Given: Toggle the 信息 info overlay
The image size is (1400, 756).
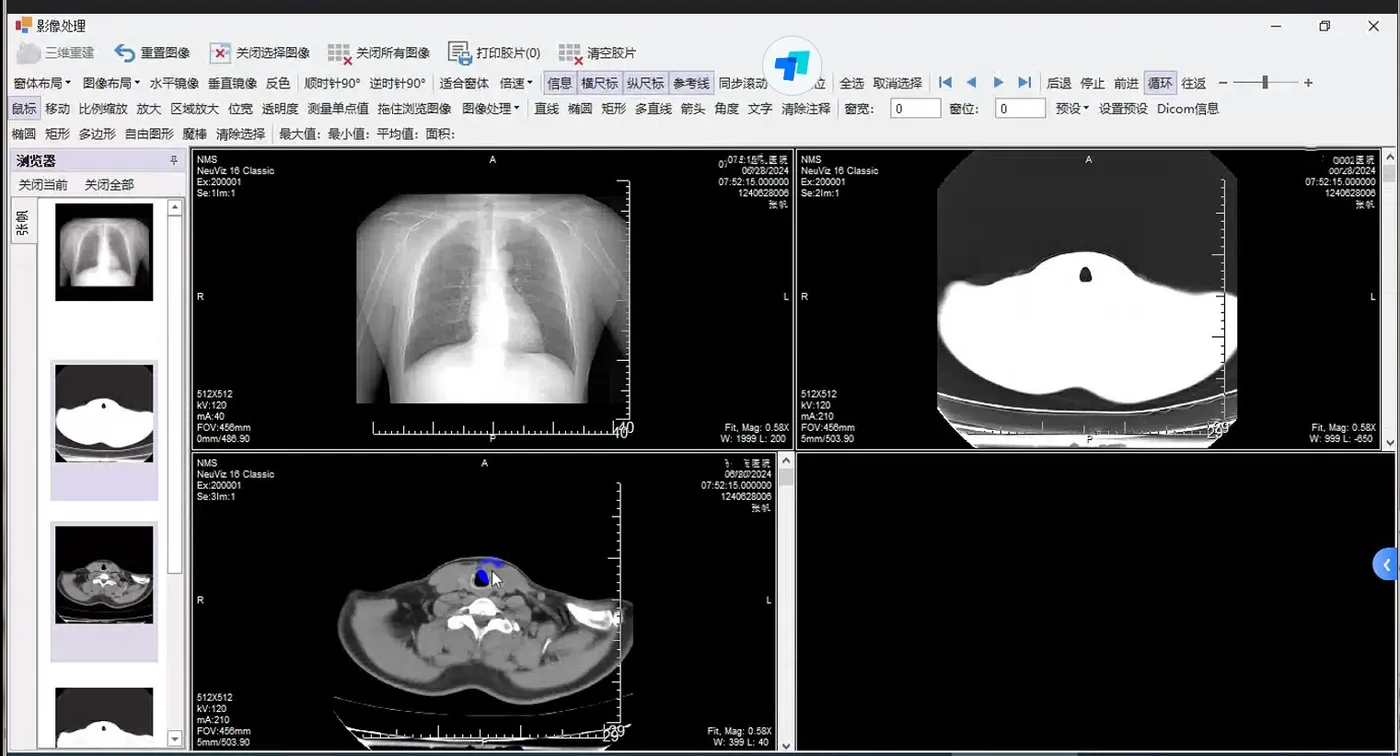Looking at the screenshot, I should (x=560, y=83).
